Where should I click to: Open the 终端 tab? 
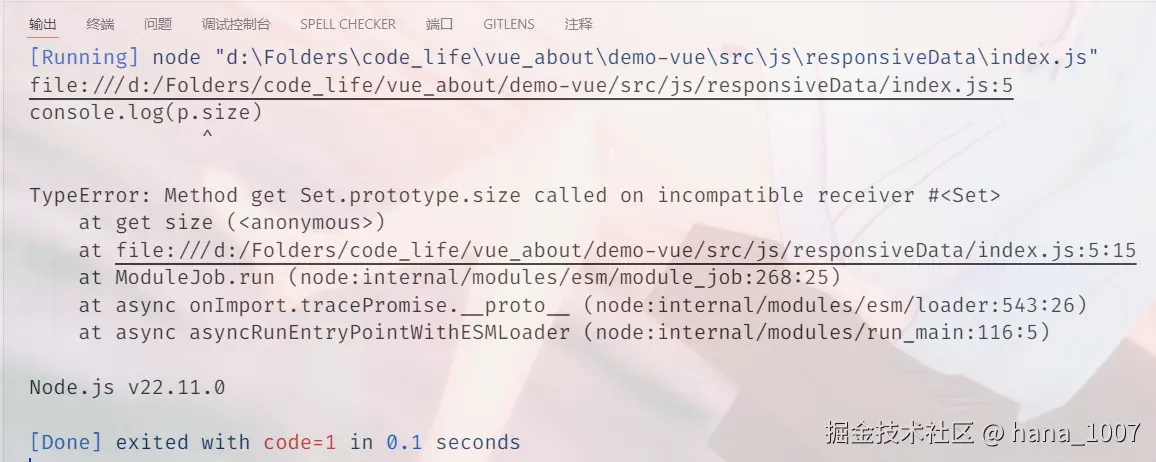click(100, 24)
